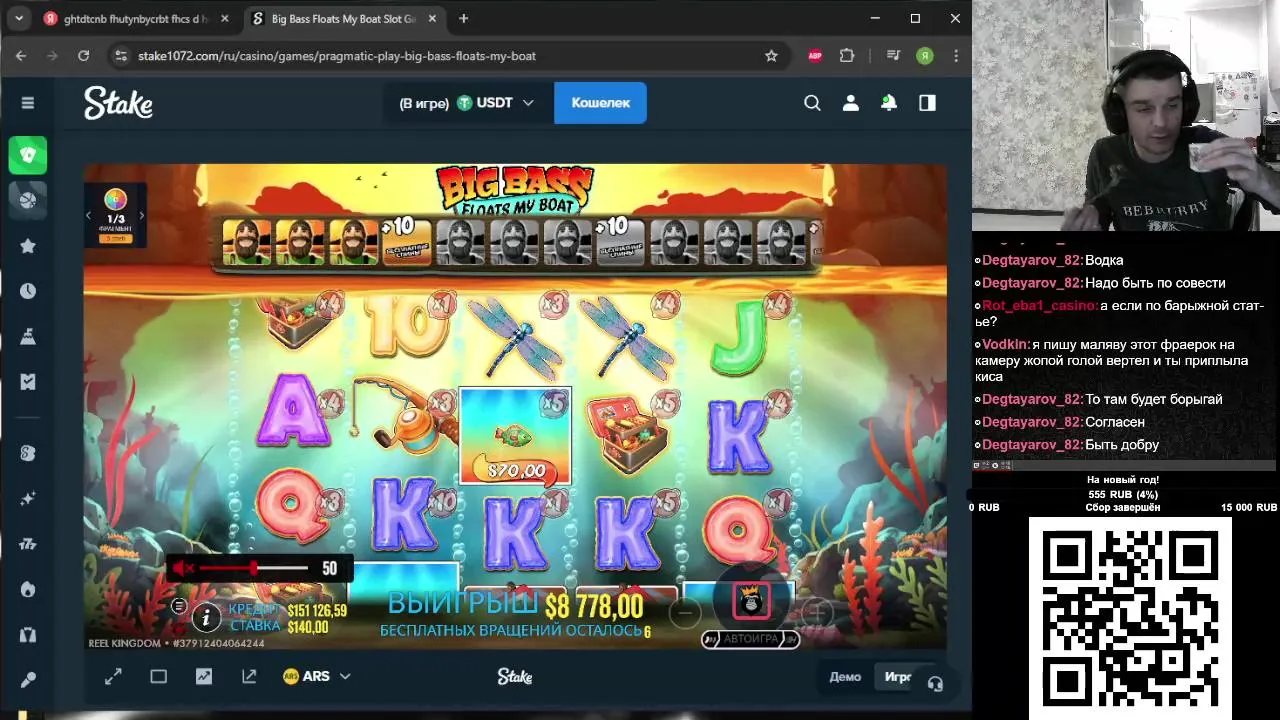Open browser extensions puzzle icon
The image size is (1280, 720).
[847, 56]
